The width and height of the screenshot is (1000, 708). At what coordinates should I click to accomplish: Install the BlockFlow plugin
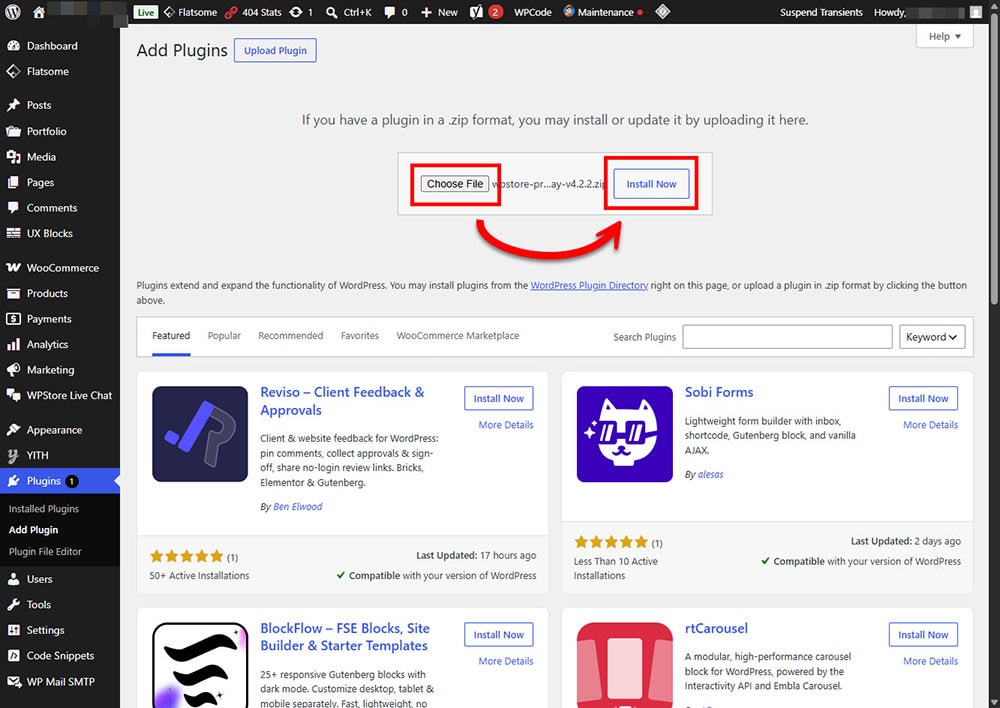click(499, 635)
